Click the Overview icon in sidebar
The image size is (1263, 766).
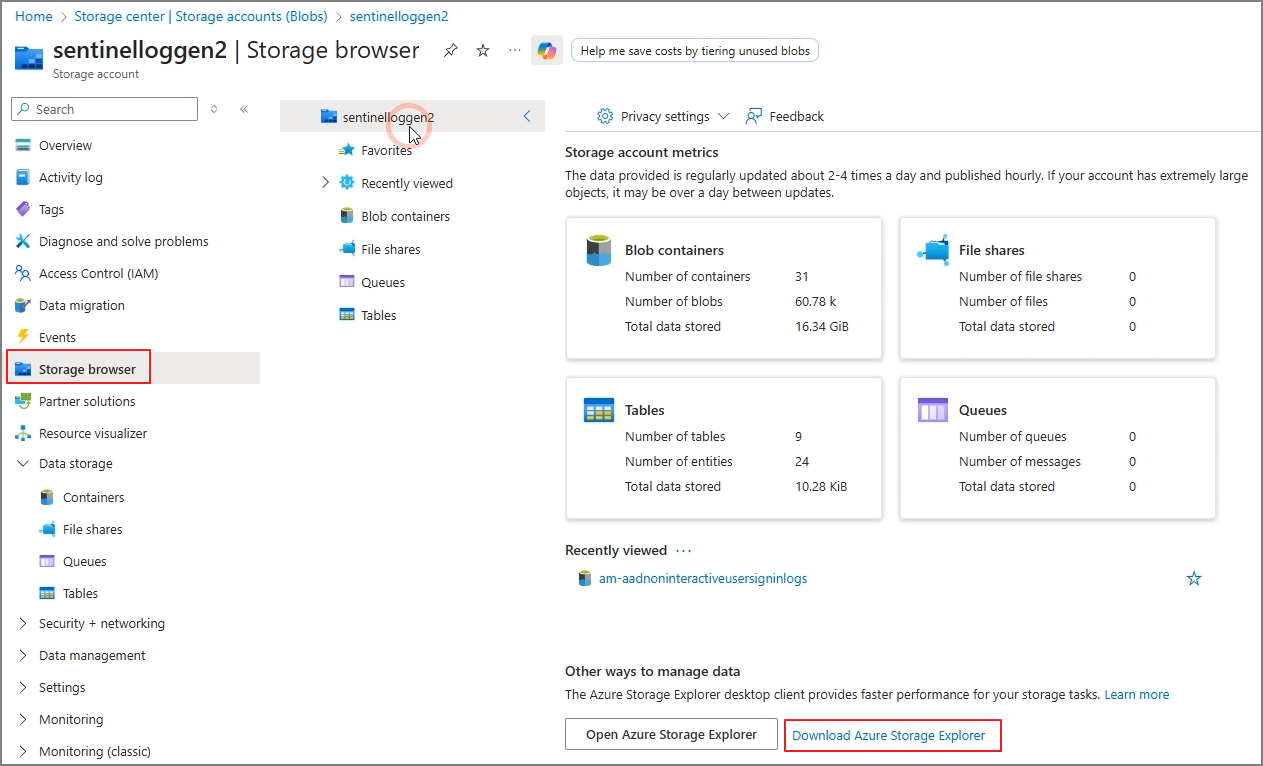click(x=23, y=145)
